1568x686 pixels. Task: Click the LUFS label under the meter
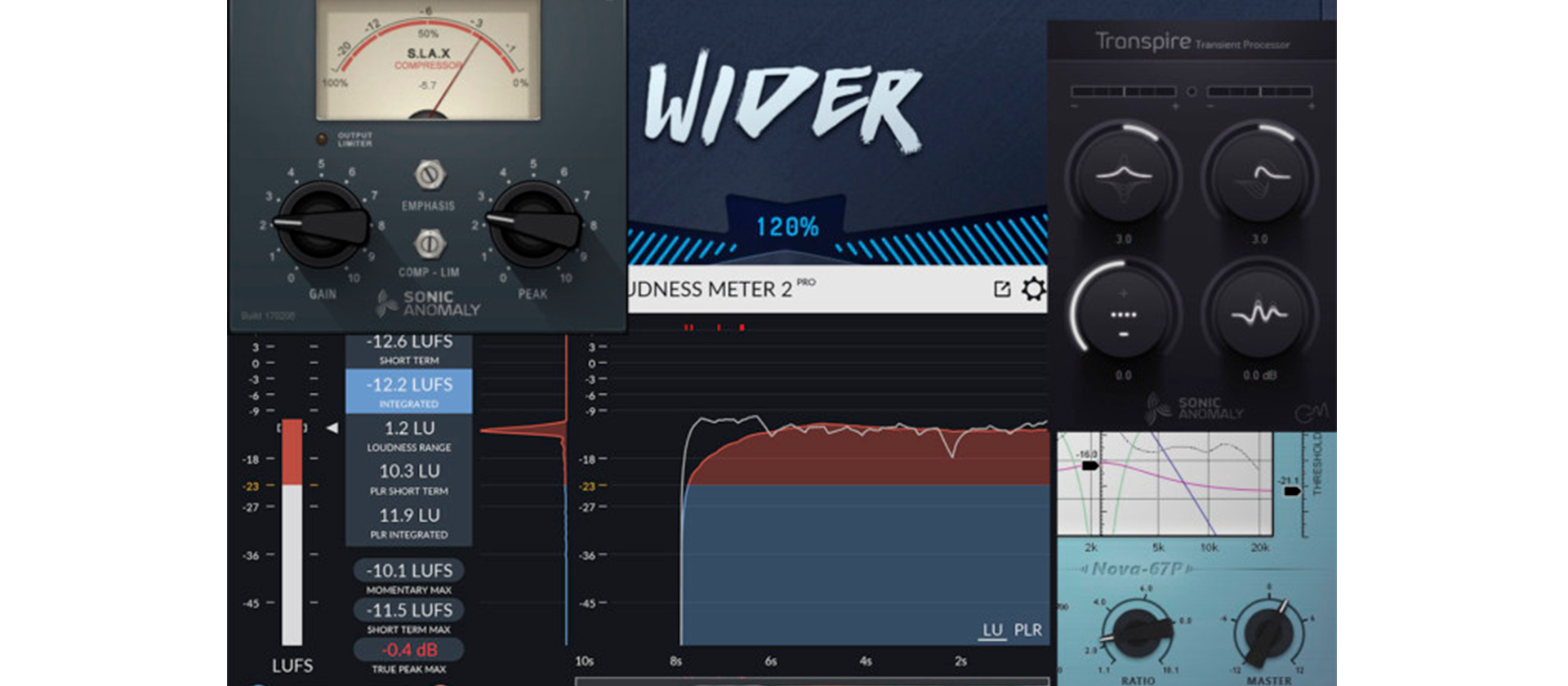(x=292, y=666)
